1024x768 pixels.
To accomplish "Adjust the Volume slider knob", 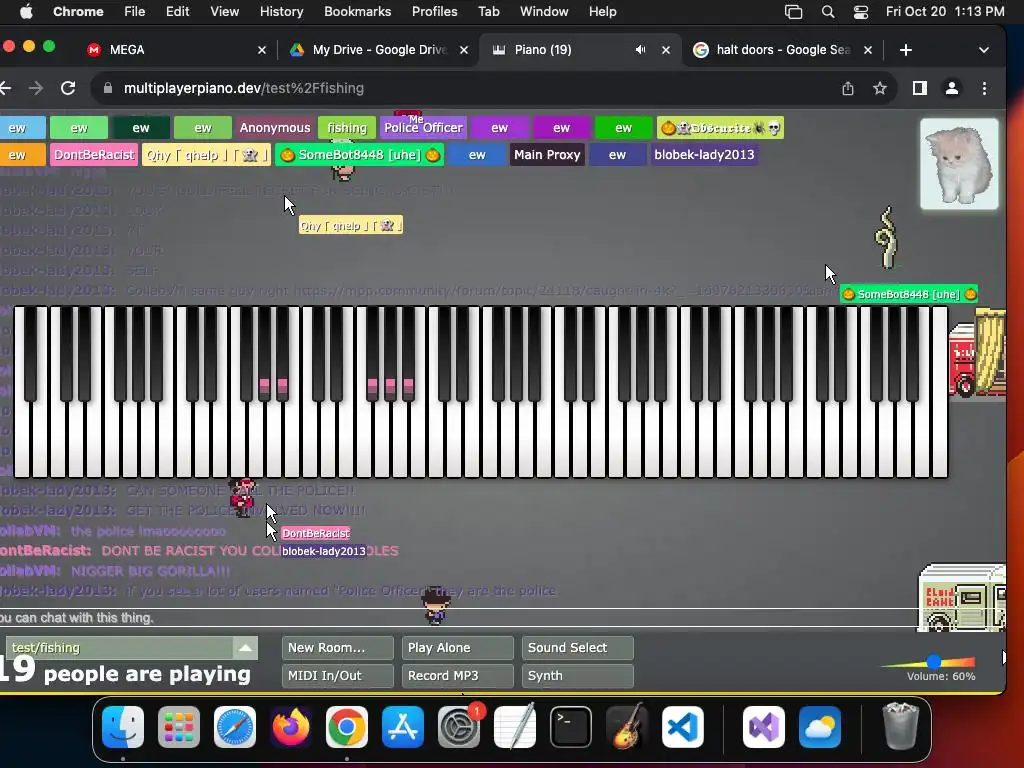I will coord(934,662).
